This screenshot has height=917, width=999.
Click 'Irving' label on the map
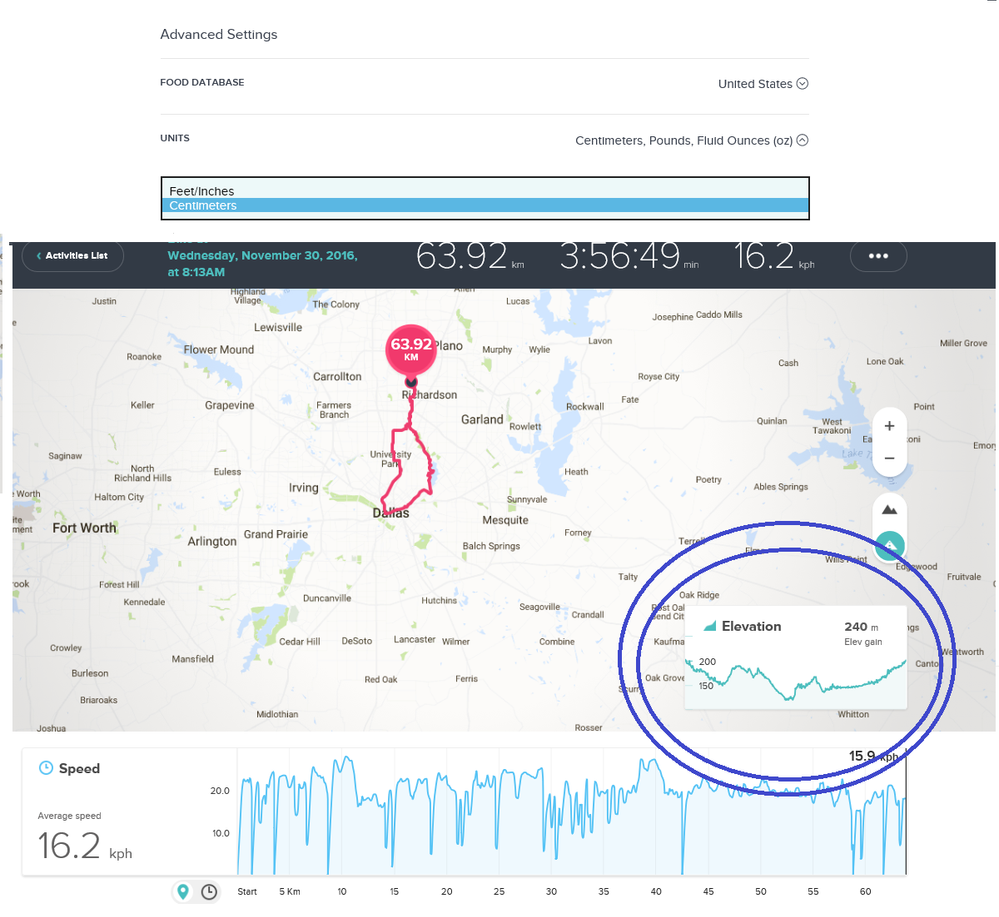[x=303, y=487]
